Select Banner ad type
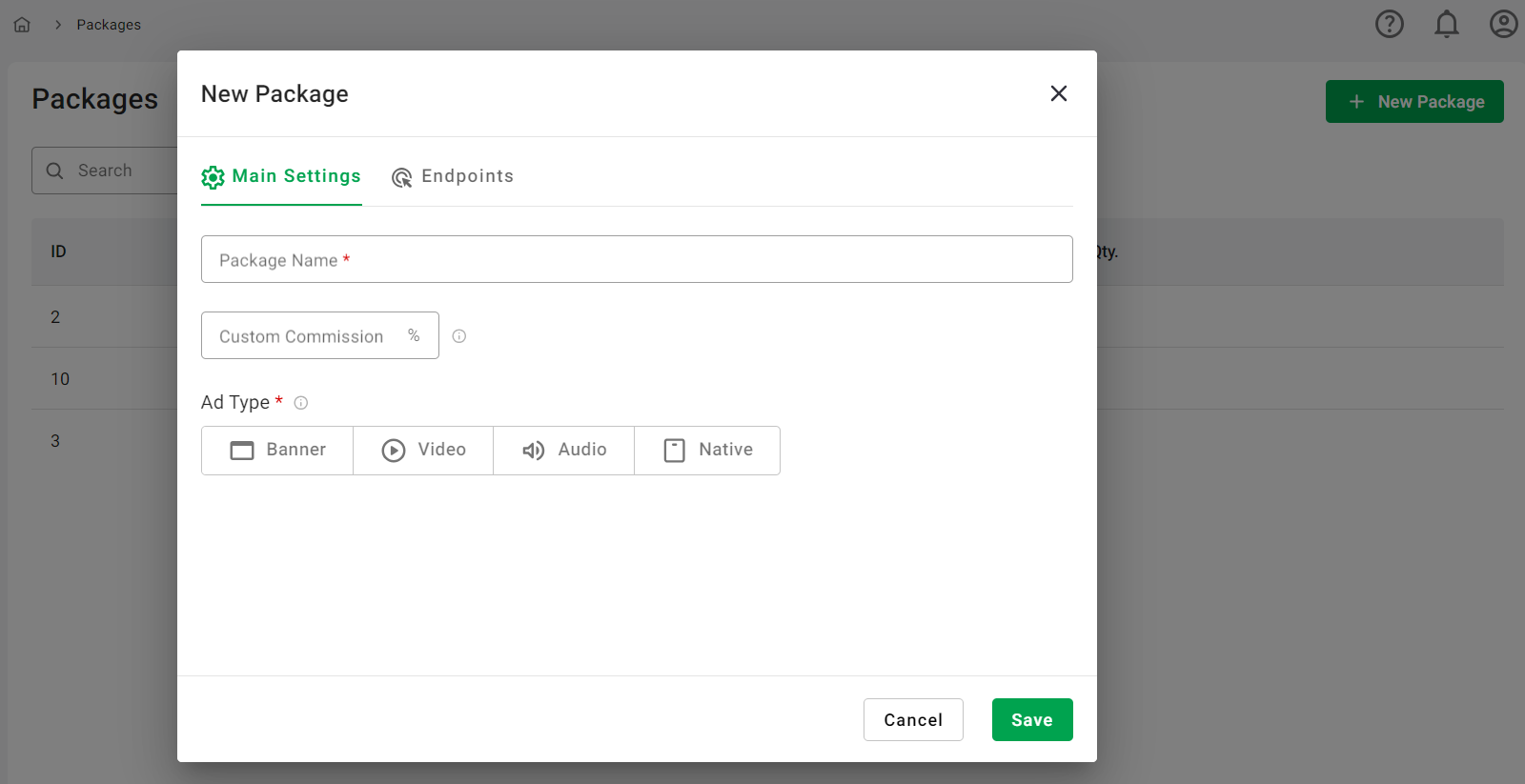This screenshot has height=784, width=1525. pyautogui.click(x=277, y=451)
